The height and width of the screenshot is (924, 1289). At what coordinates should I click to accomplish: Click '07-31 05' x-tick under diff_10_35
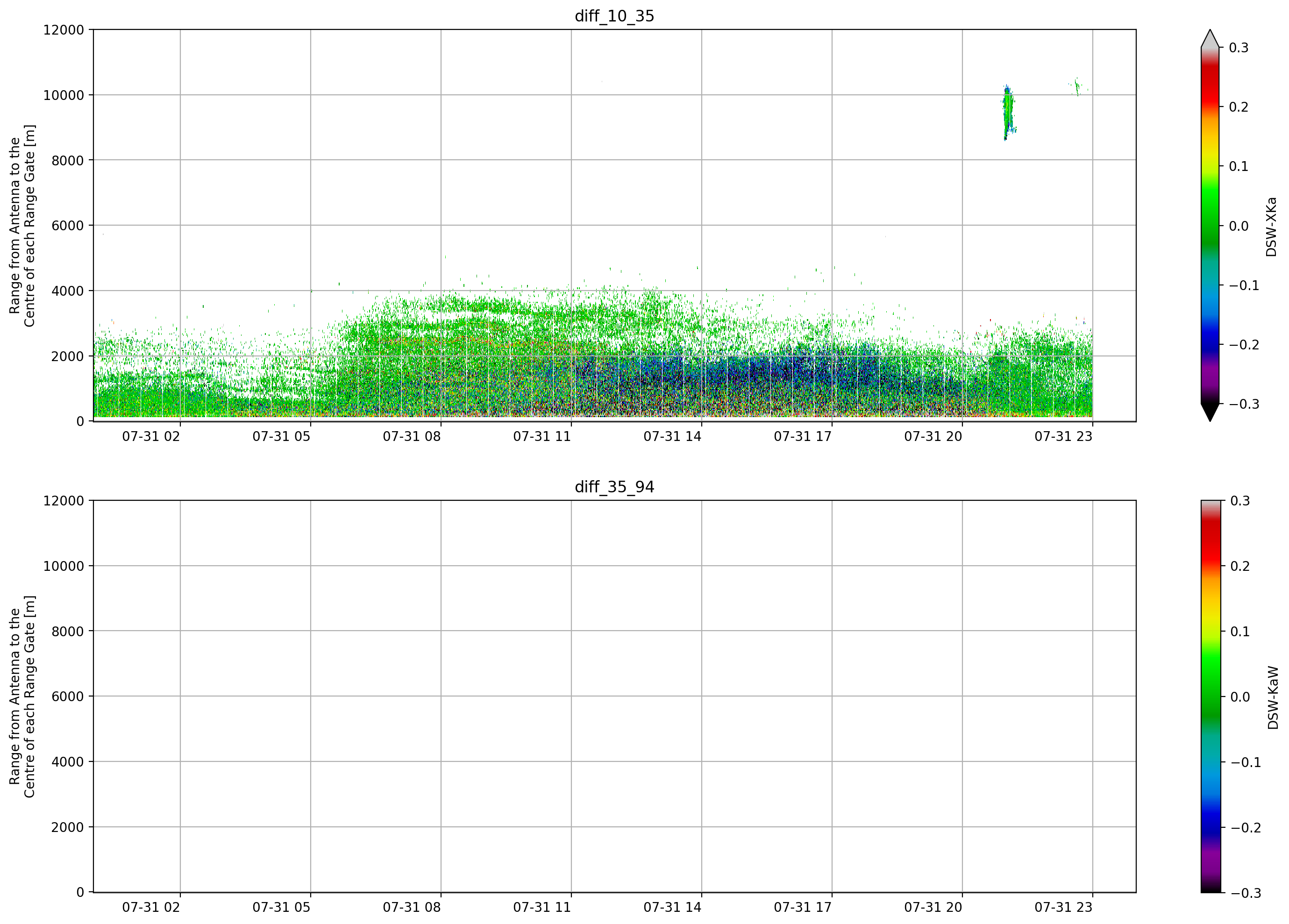281,436
